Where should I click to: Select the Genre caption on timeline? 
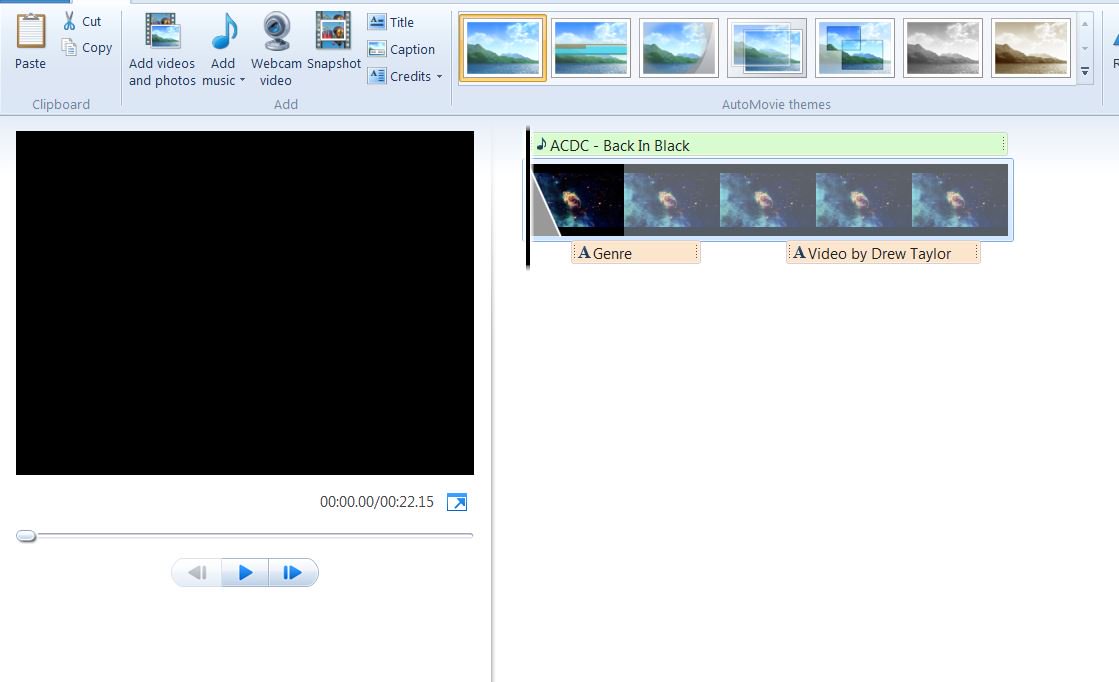(636, 253)
